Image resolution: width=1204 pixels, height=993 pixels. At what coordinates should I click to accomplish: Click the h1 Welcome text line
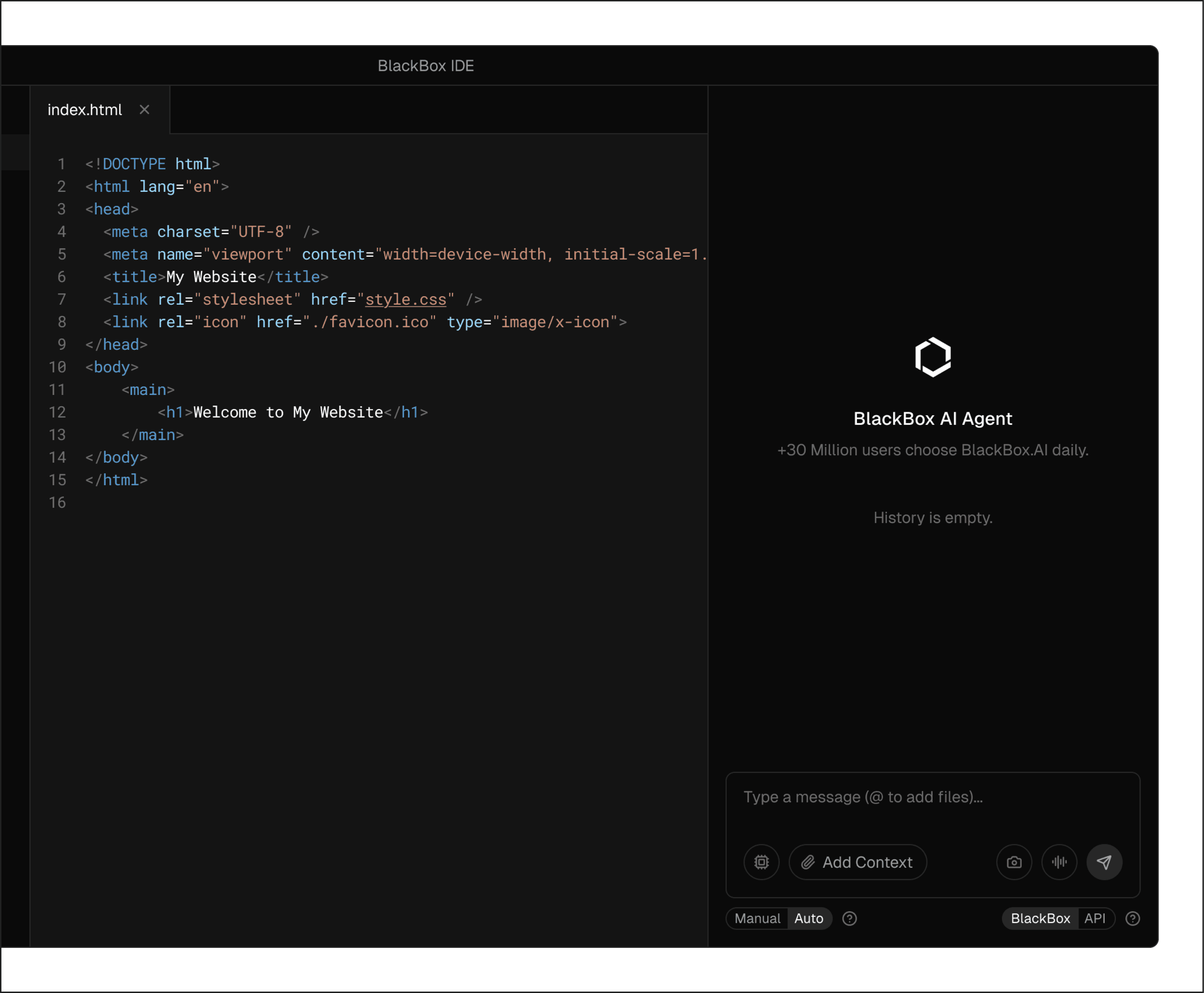tap(288, 413)
